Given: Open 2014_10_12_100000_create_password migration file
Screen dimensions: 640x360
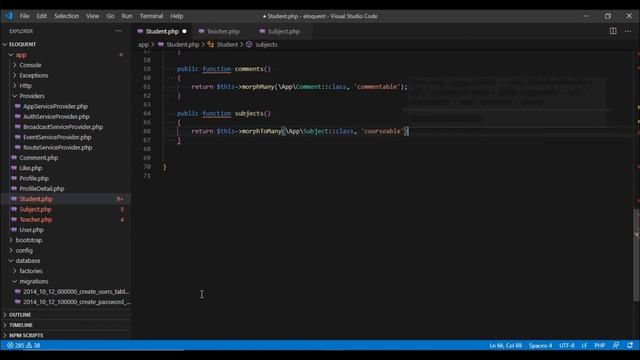Looking at the screenshot, I should (77, 302).
